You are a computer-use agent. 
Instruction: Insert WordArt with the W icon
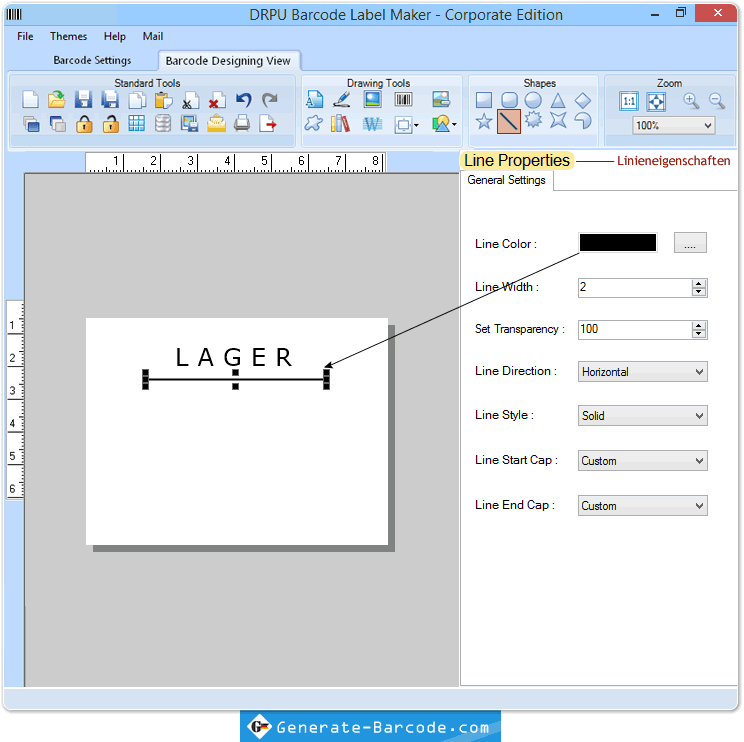[x=372, y=124]
